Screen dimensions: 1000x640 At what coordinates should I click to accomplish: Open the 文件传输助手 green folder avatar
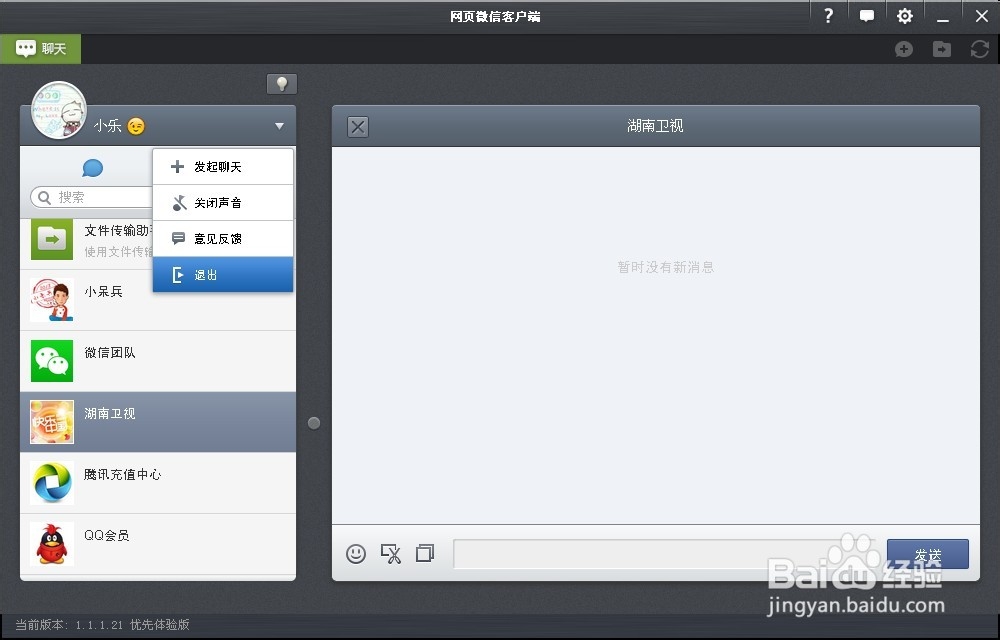pyautogui.click(x=52, y=240)
